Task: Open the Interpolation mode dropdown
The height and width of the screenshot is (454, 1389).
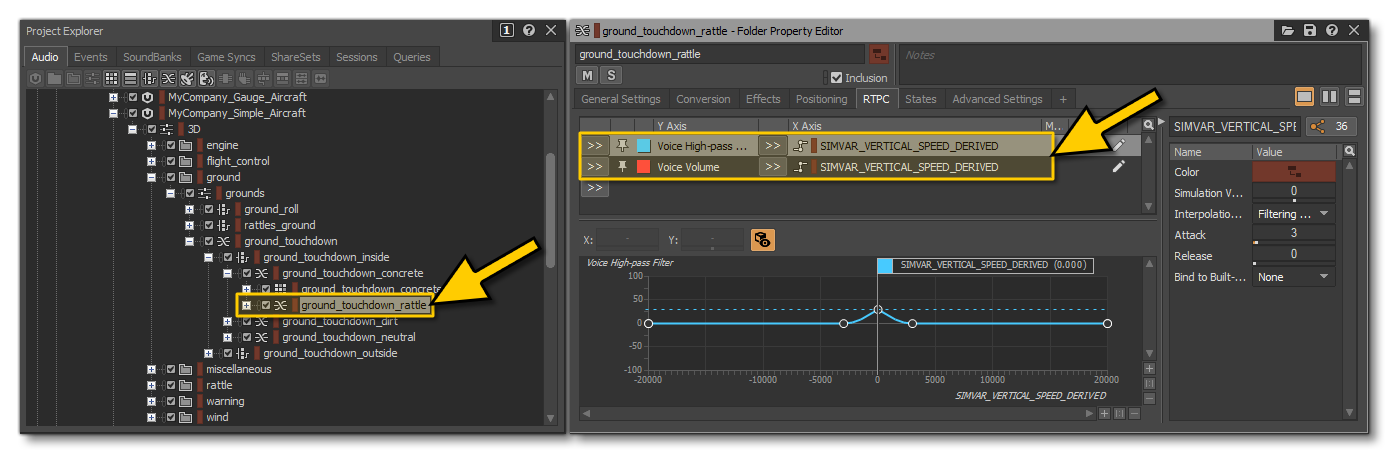Action: [x=1294, y=214]
